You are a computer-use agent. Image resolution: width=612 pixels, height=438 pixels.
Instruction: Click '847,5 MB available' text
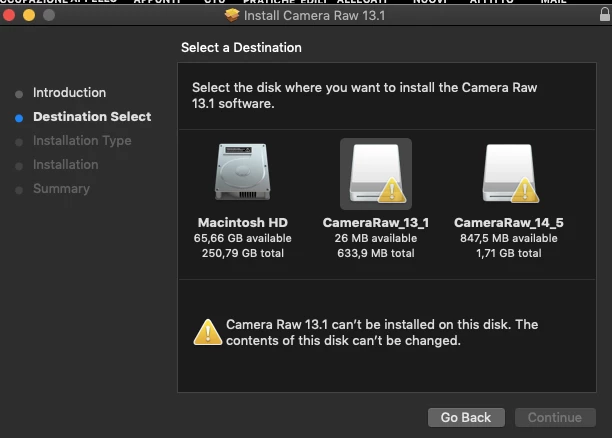[509, 238]
